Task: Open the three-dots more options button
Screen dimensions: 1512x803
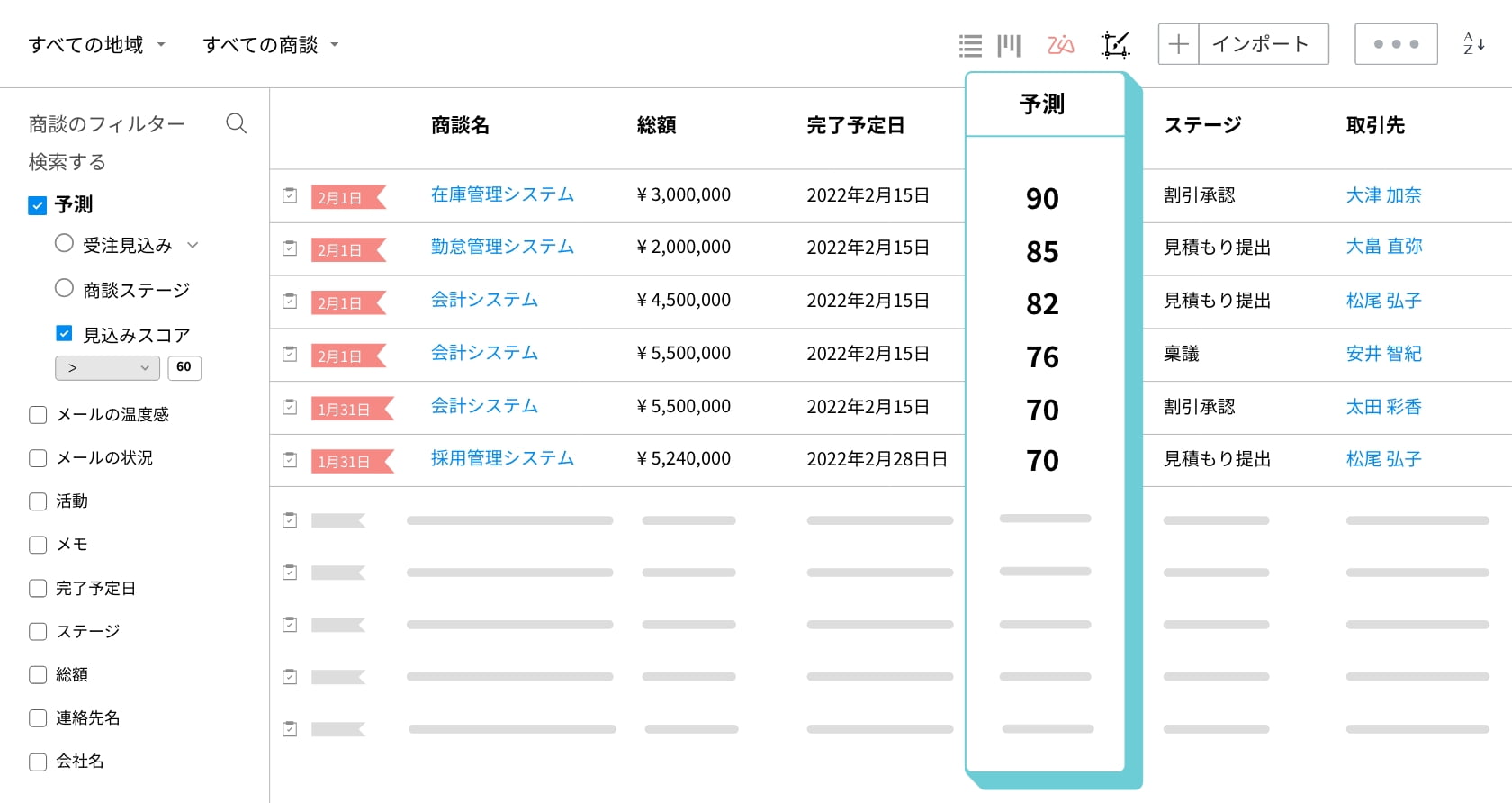Action: [x=1396, y=44]
